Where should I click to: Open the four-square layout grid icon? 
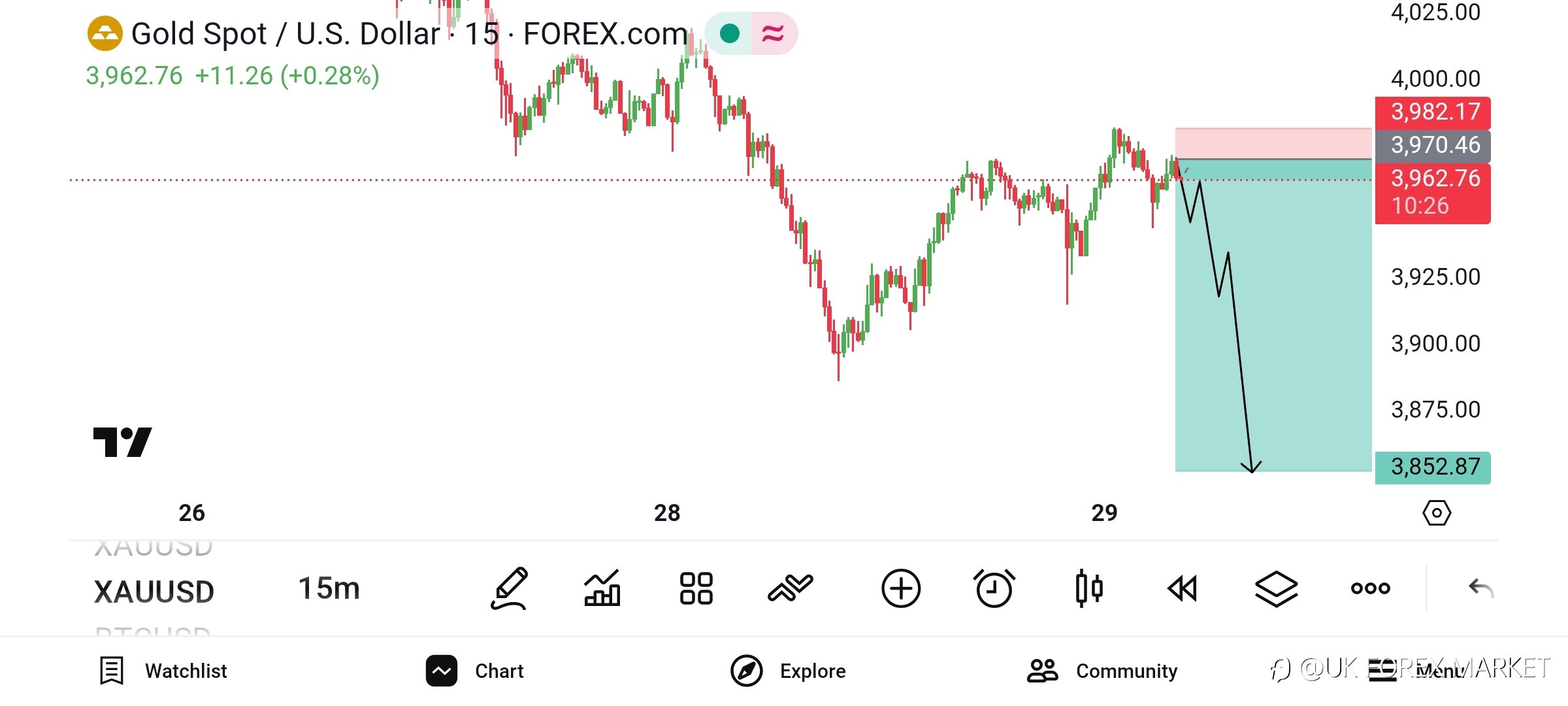(696, 588)
